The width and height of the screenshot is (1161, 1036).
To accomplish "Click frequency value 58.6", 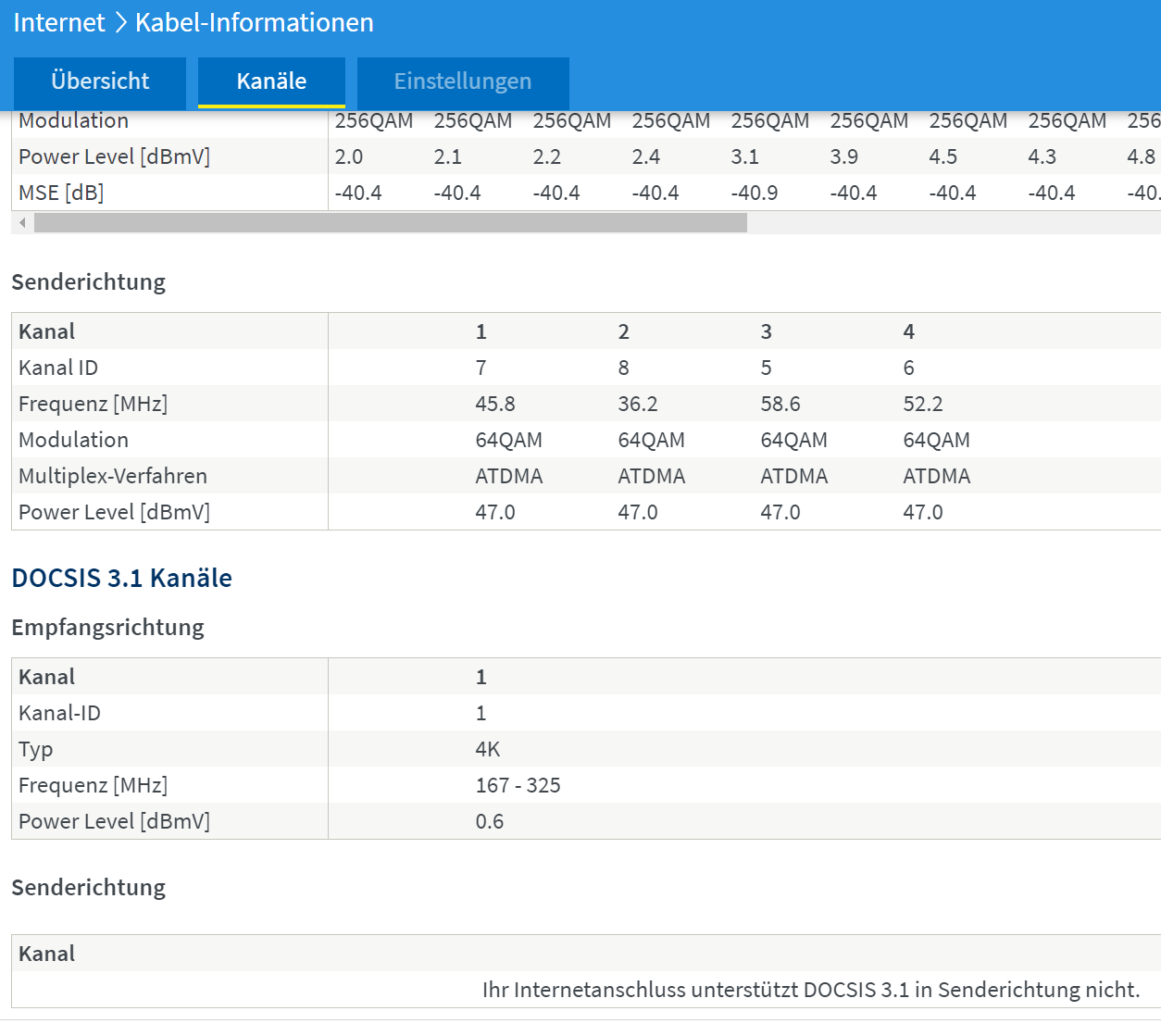I will point(780,404).
